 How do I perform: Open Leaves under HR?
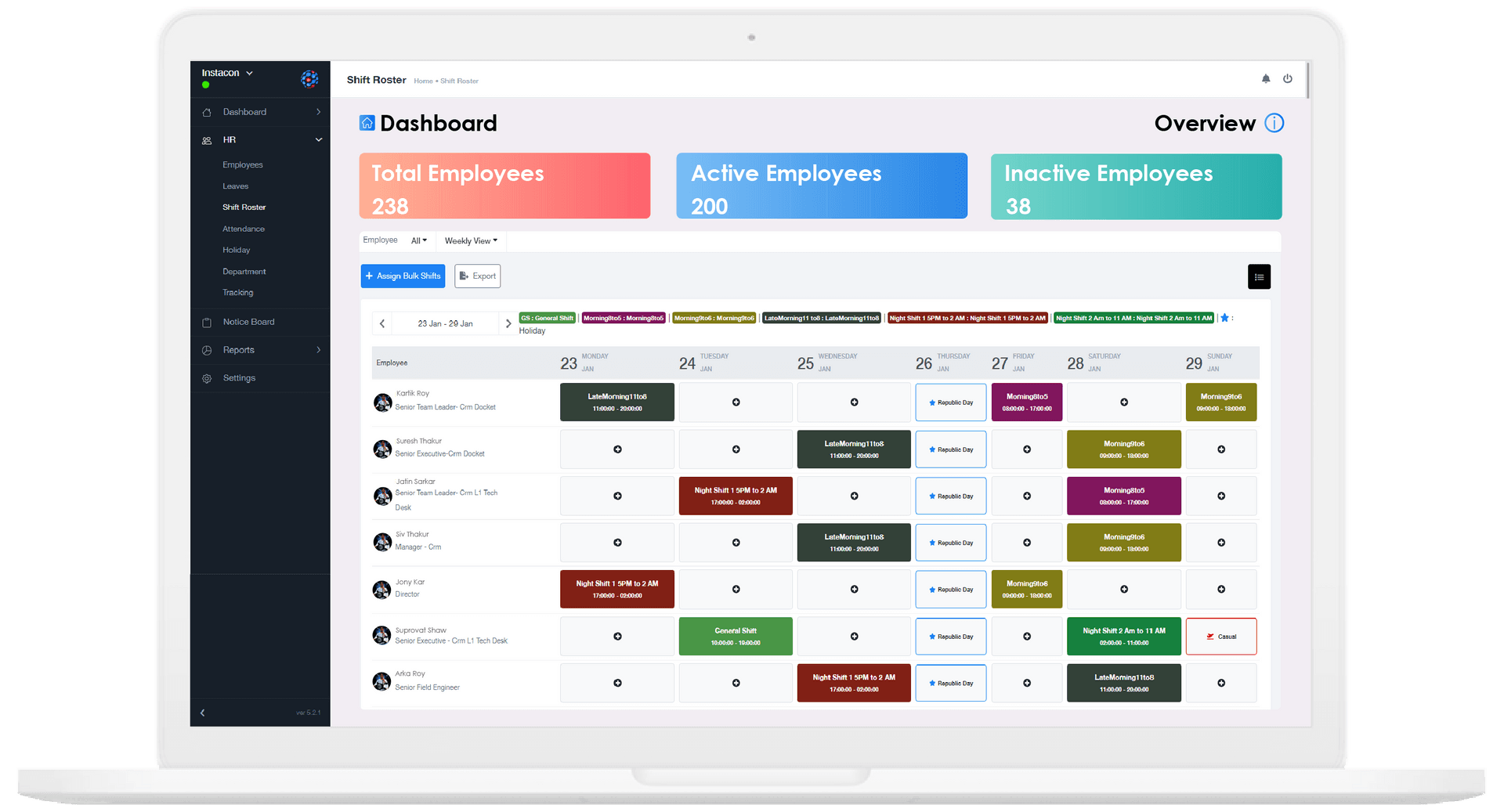click(x=235, y=186)
